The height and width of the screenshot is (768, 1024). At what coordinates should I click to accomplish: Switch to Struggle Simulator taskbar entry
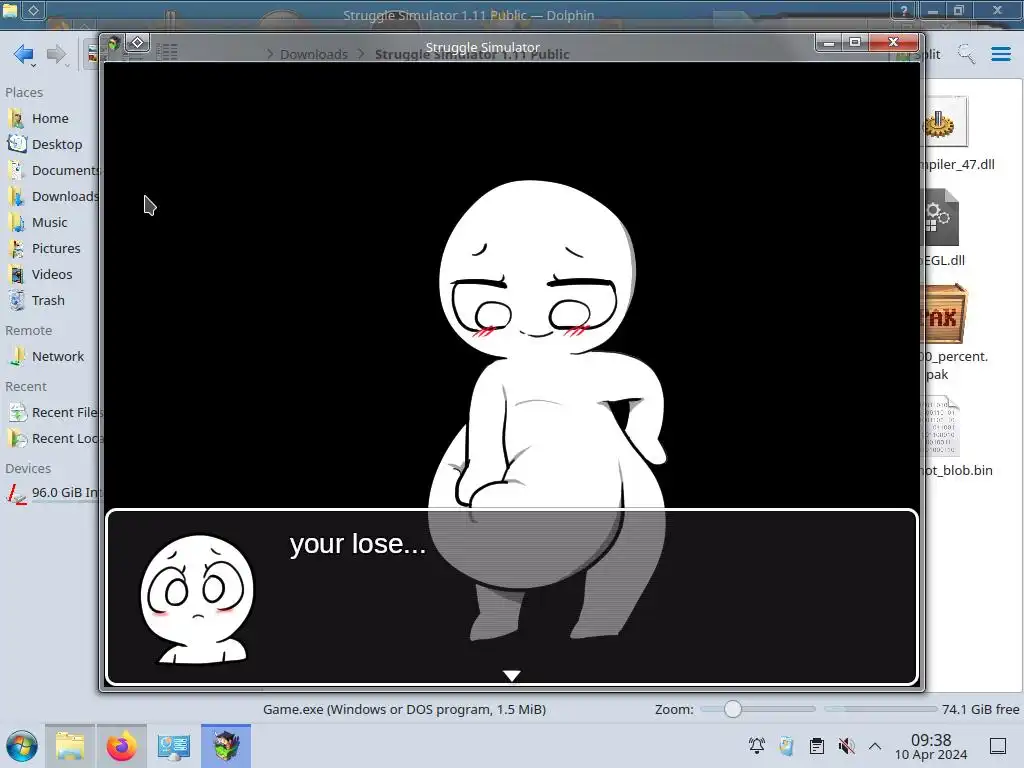click(226, 746)
